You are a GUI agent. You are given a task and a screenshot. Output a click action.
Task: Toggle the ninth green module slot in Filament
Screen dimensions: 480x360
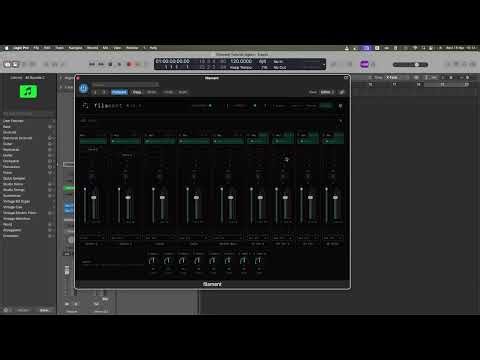coord(333,141)
